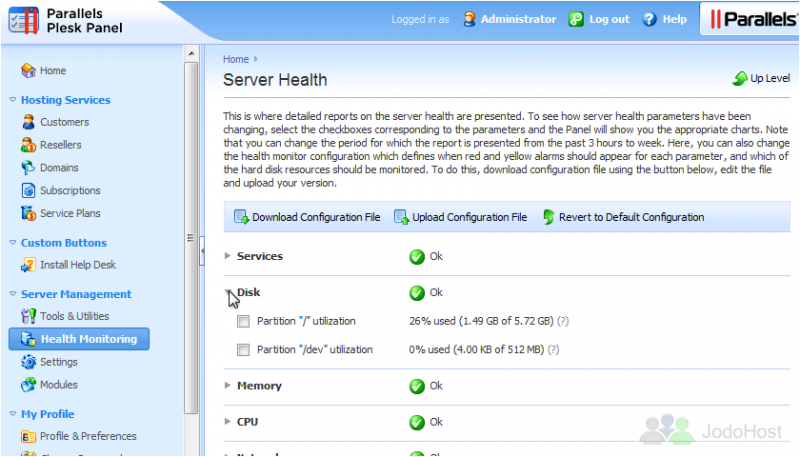
Task: Click the Log out link text
Action: (609, 19)
